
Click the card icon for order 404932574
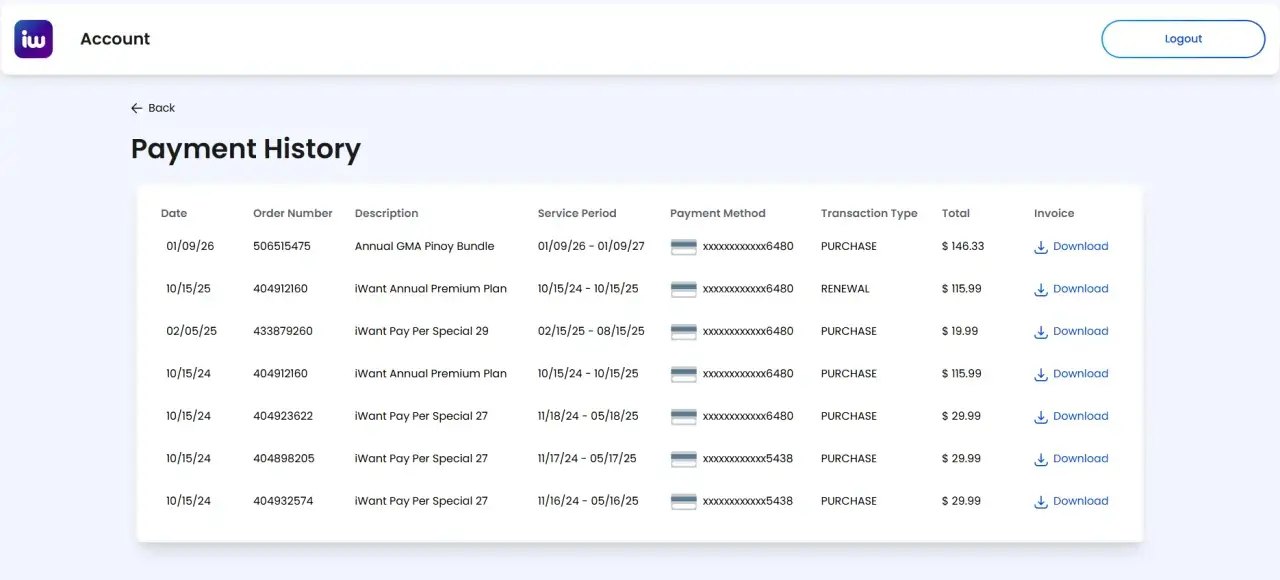pyautogui.click(x=684, y=501)
